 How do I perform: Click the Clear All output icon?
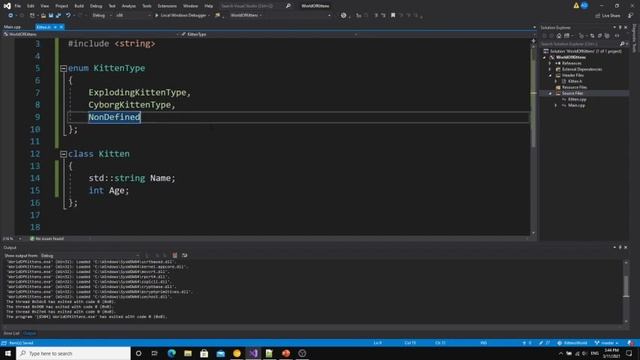175,256
